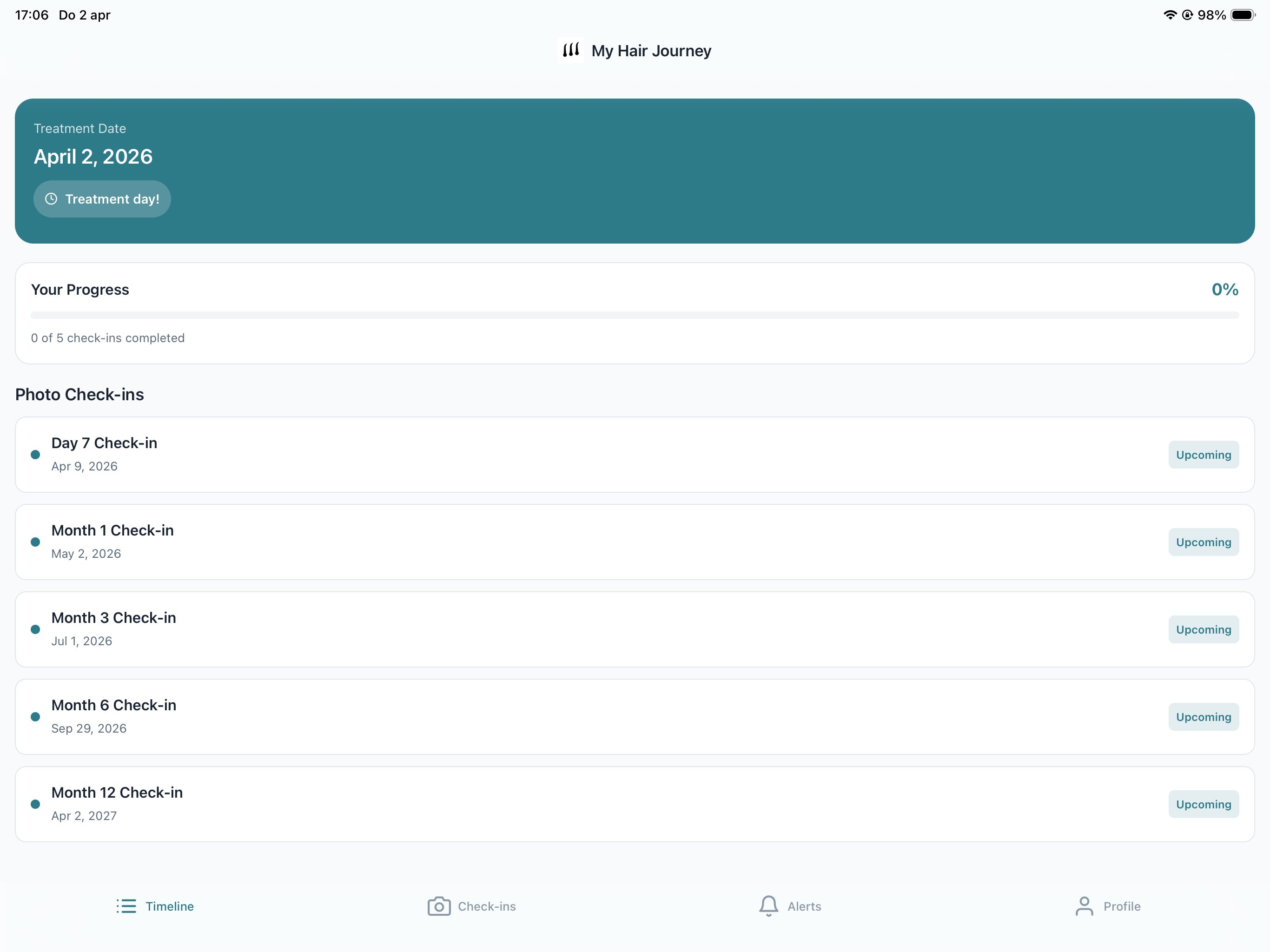Click the May 2, 2026 date
Screen dimensions: 1270x952
tap(86, 554)
